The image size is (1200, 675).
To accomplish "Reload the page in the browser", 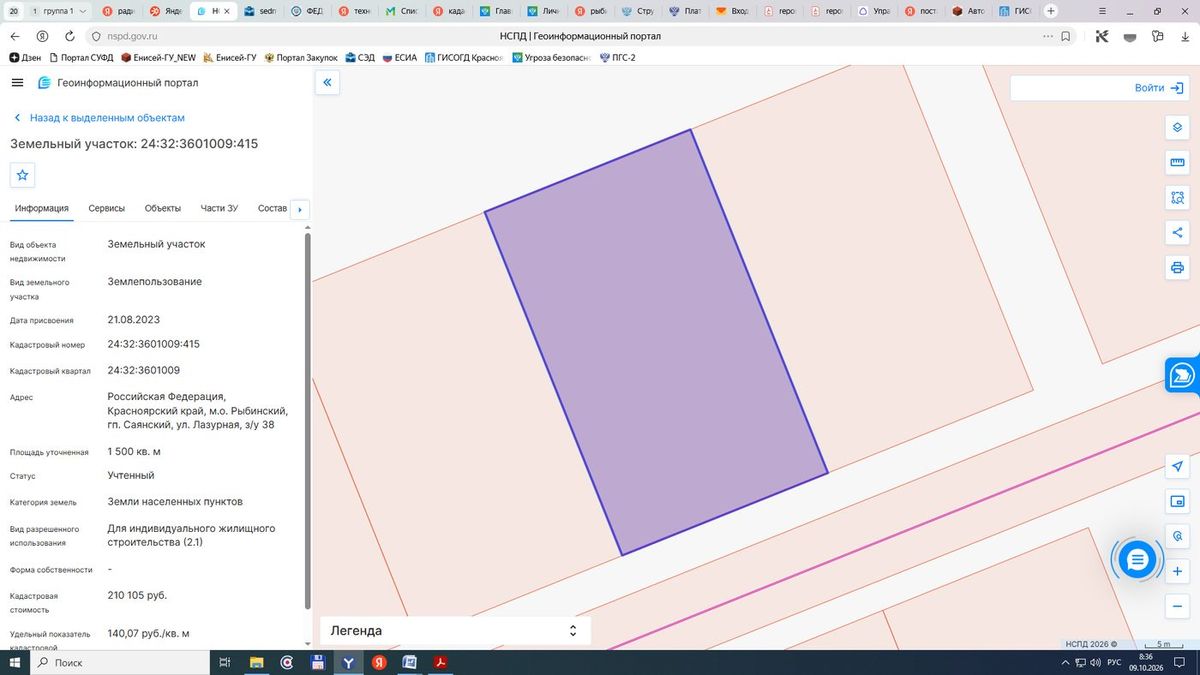I will [x=69, y=36].
